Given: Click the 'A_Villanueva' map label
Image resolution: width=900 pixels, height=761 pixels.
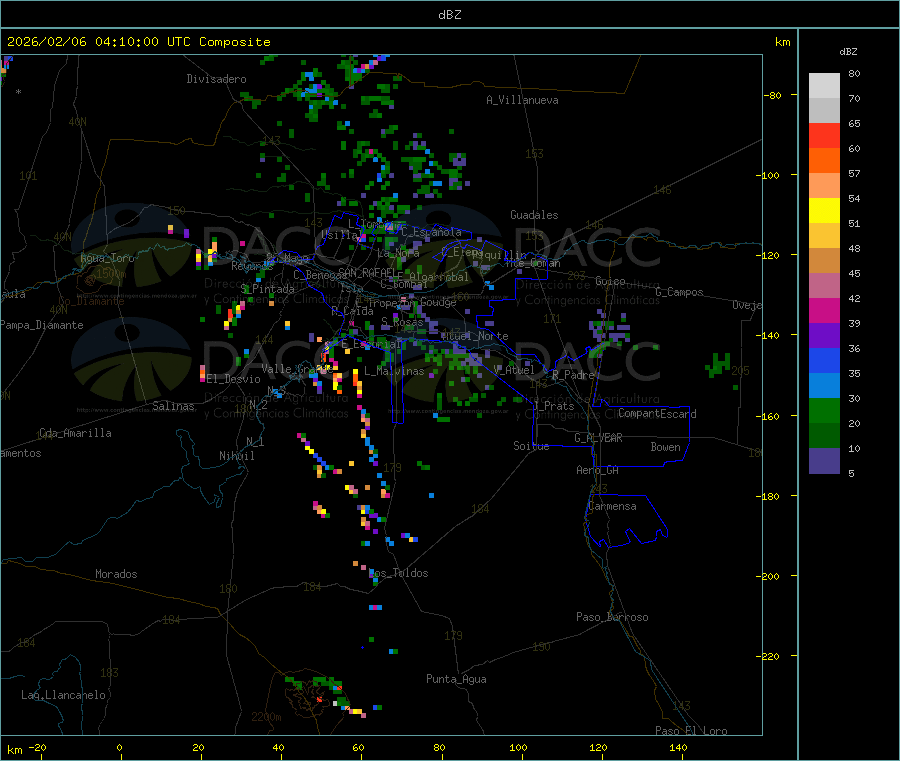Looking at the screenshot, I should point(522,100).
